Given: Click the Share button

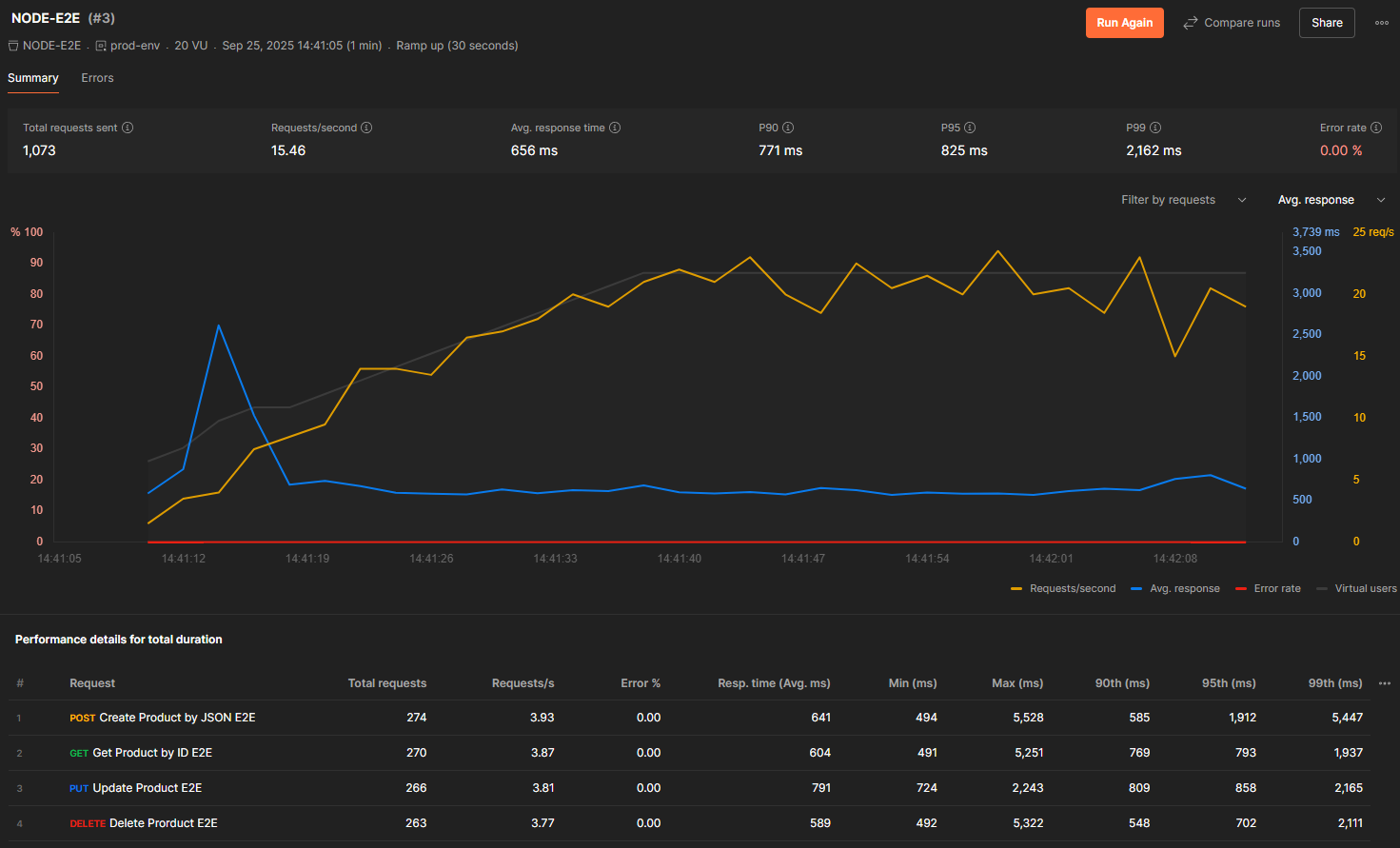Looking at the screenshot, I should 1327,23.
